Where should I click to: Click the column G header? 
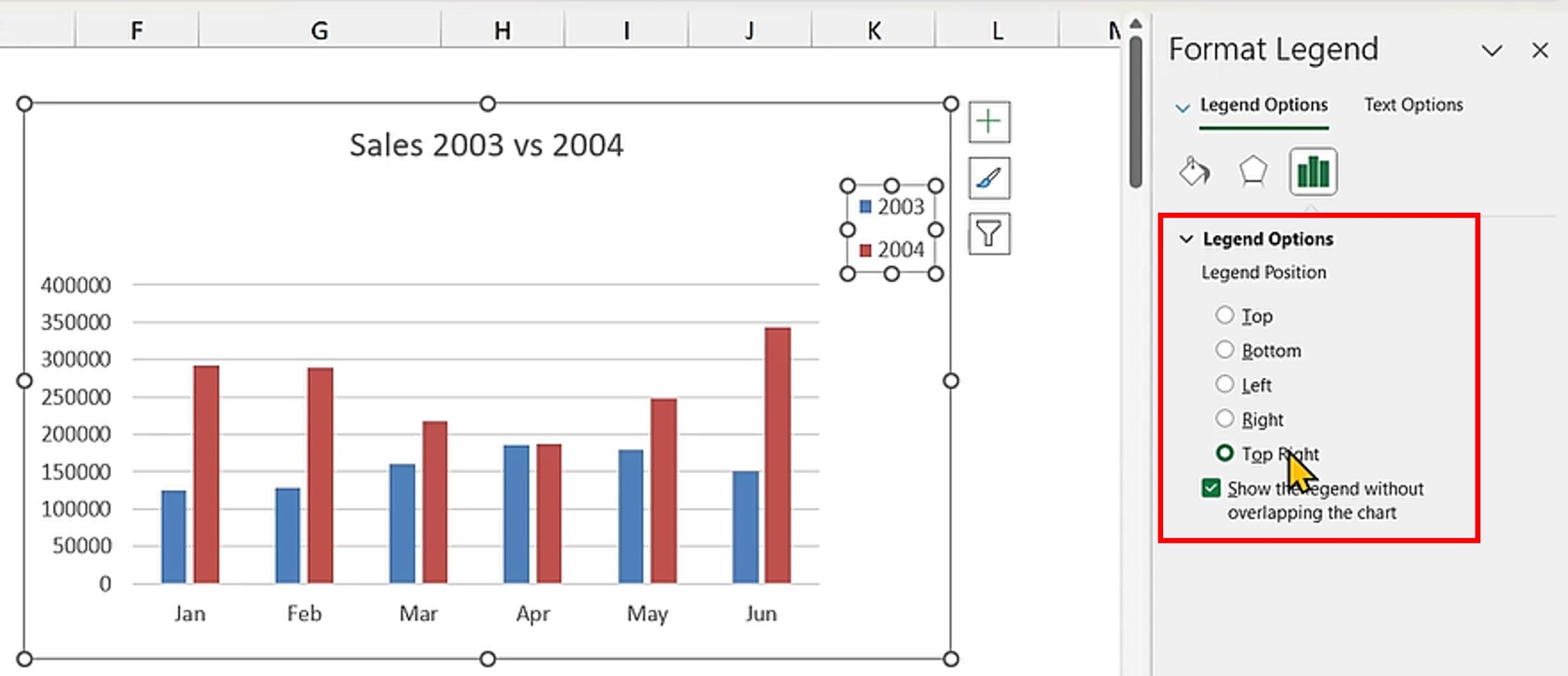click(319, 30)
